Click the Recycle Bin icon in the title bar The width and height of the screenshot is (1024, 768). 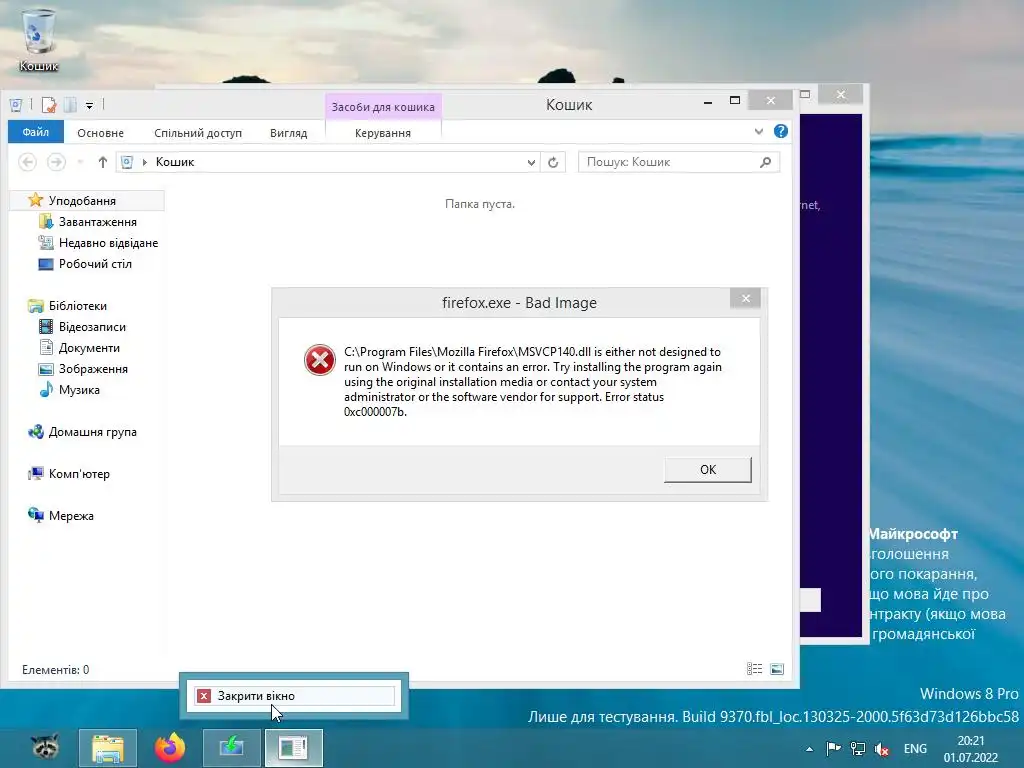pyautogui.click(x=16, y=104)
